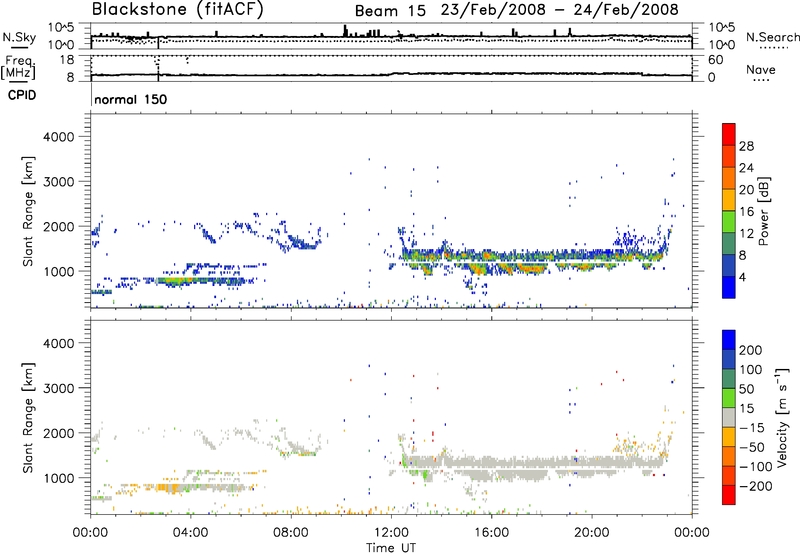Click the '04:00' time axis tick label
This screenshot has width=800, height=554.
click(x=191, y=533)
